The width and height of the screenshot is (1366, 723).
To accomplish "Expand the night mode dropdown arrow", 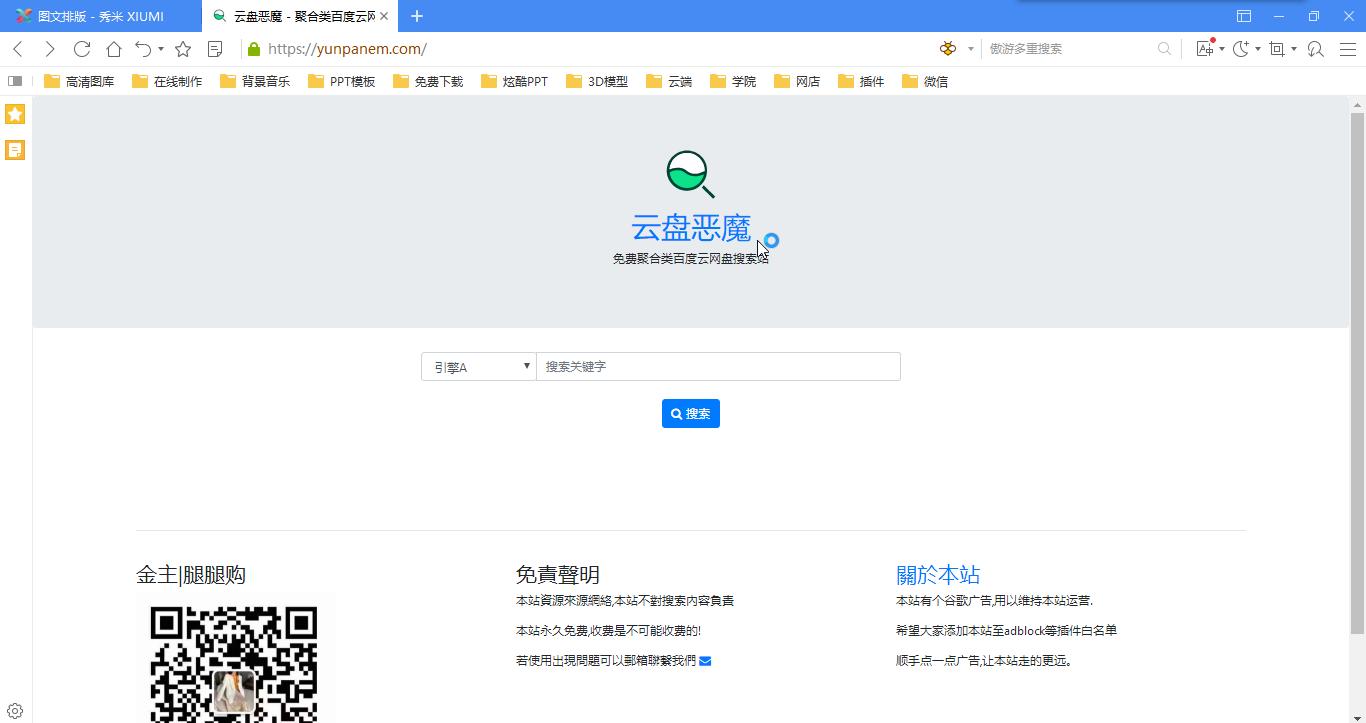I will (1256, 48).
